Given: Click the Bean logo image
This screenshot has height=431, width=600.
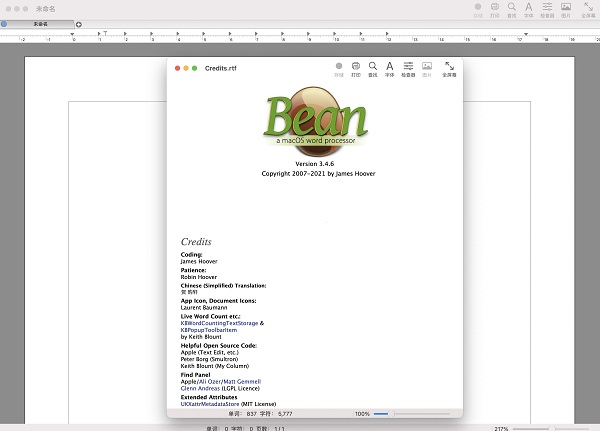Looking at the screenshot, I should [315, 120].
